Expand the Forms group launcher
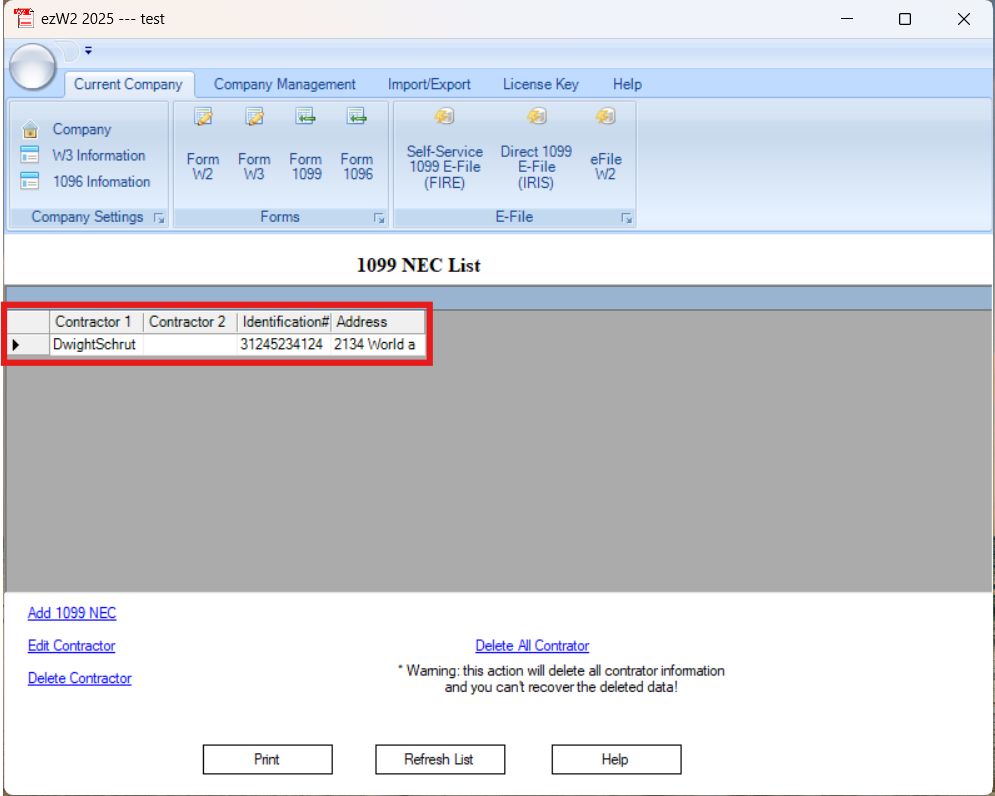 point(378,218)
